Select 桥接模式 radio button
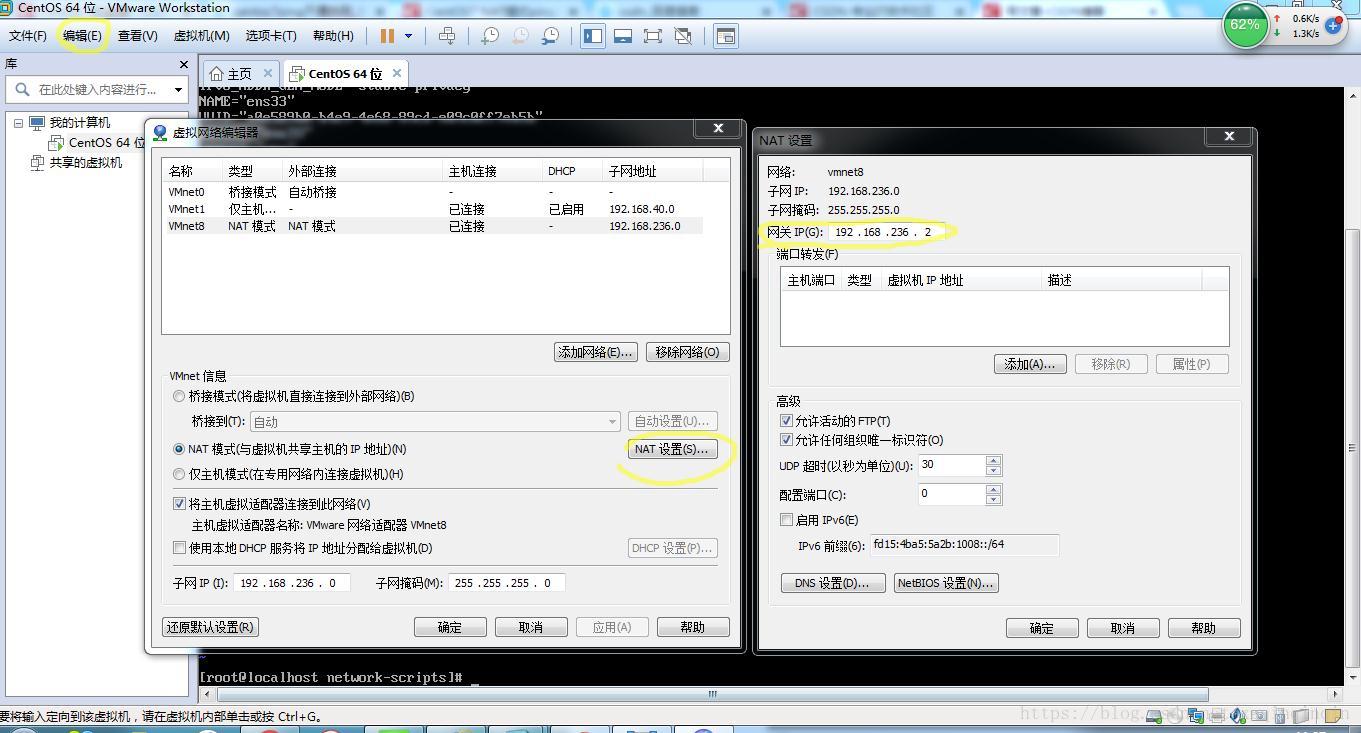Viewport: 1361px width, 733px height. coord(179,397)
